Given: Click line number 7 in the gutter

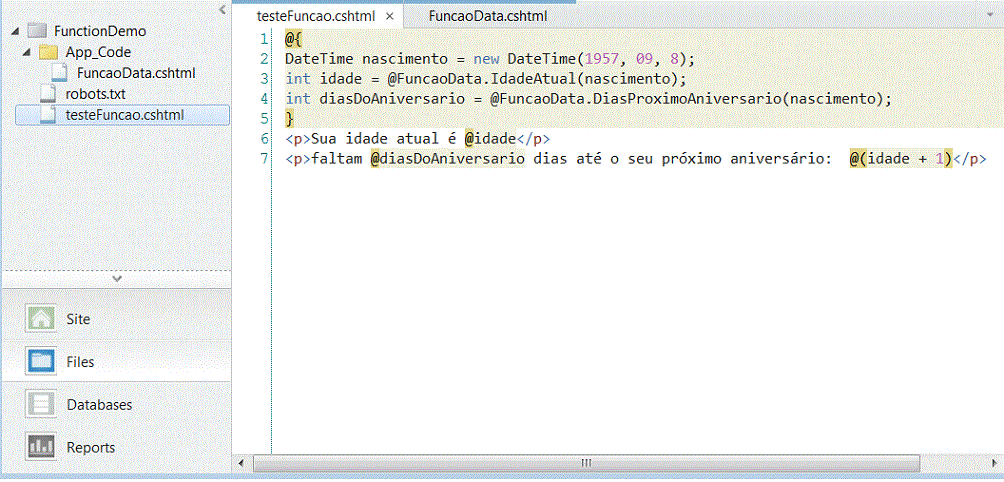Looking at the screenshot, I should tap(264, 159).
